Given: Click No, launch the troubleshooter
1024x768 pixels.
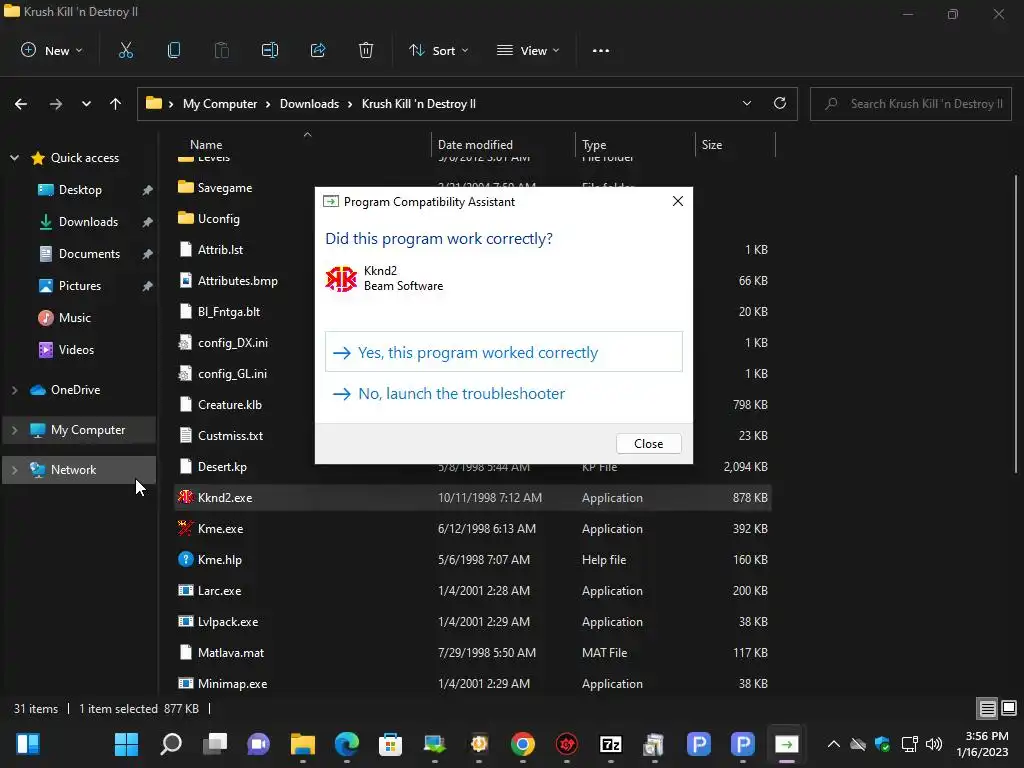Looking at the screenshot, I should click(504, 393).
